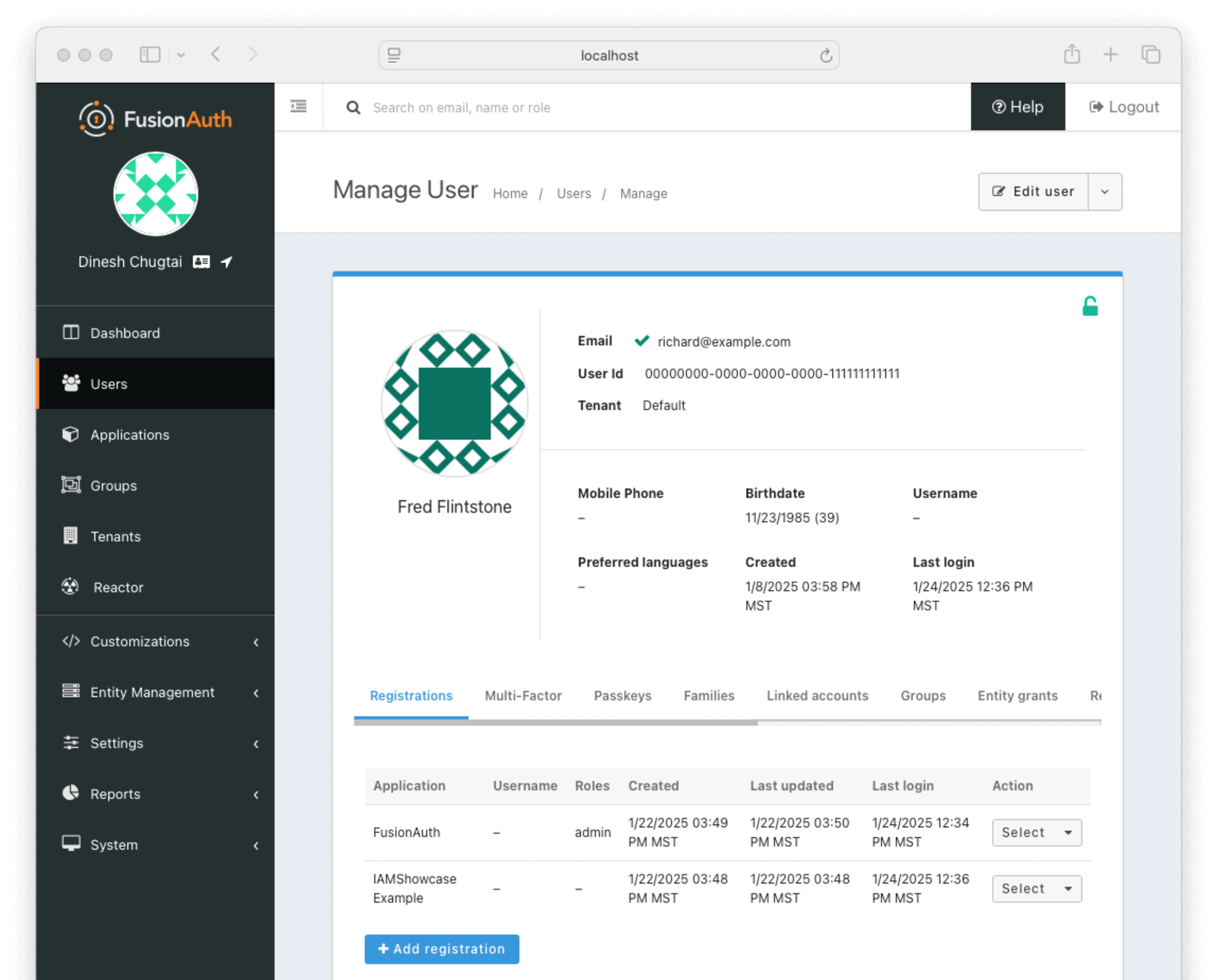Expand the Reports menu chevron
Screen dimensions: 1217x980
click(256, 795)
